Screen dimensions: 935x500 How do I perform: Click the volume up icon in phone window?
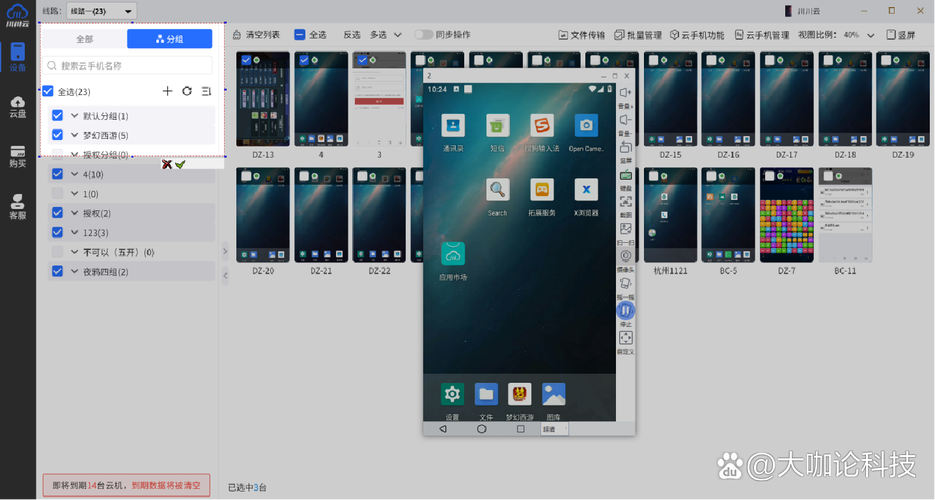point(626,93)
